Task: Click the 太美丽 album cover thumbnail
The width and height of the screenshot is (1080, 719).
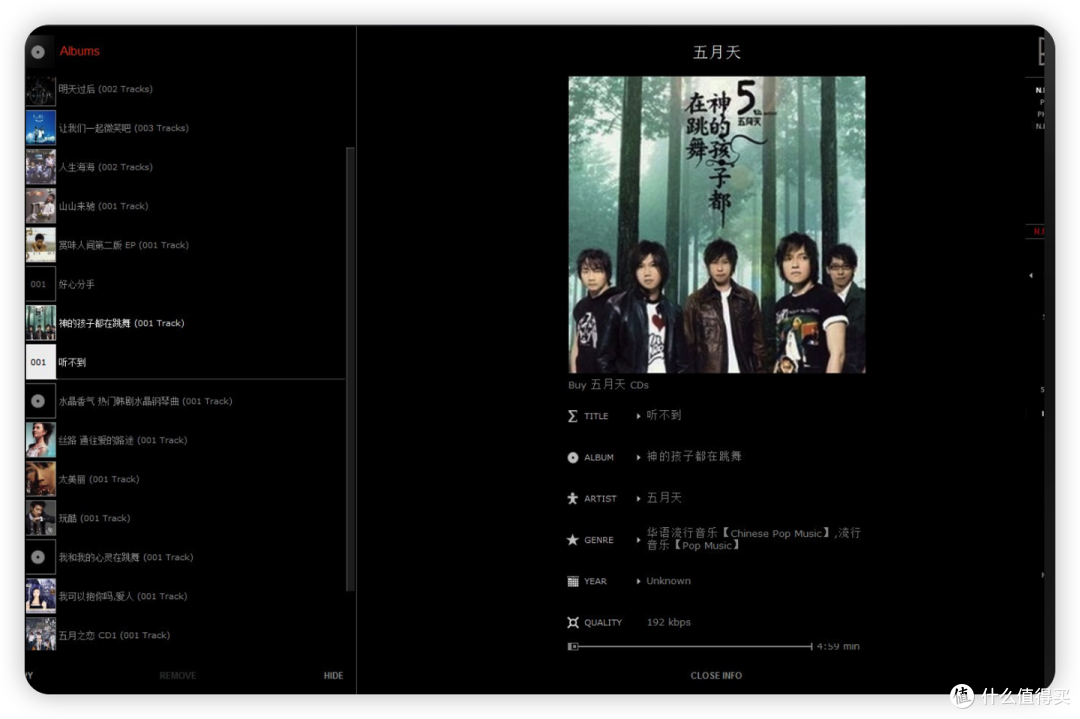Action: click(41, 479)
